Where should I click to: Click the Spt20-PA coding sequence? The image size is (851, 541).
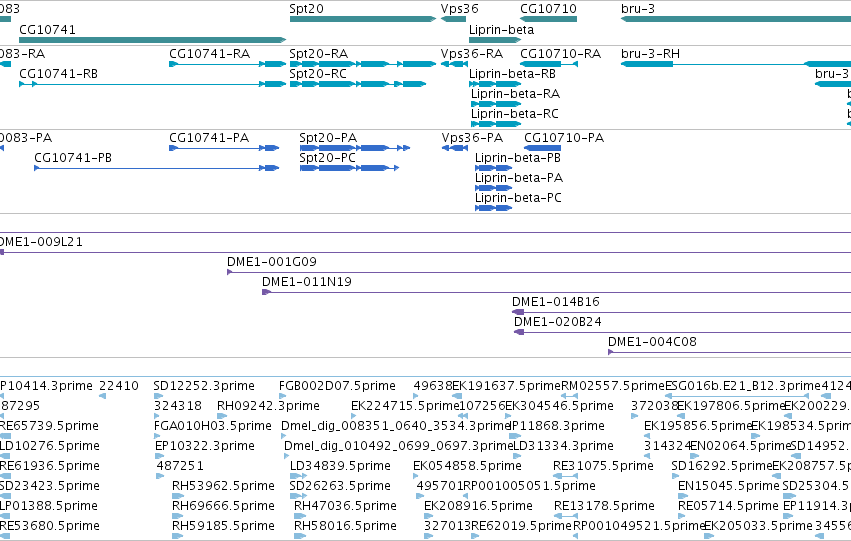(x=355, y=148)
